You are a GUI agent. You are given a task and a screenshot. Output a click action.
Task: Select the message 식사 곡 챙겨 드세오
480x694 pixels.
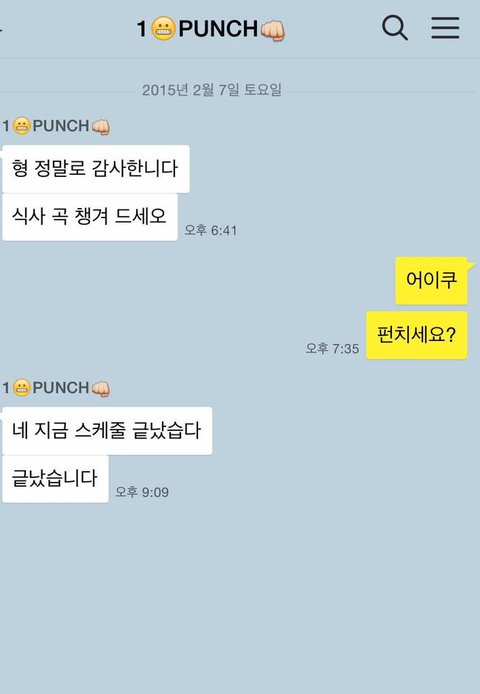pos(90,217)
